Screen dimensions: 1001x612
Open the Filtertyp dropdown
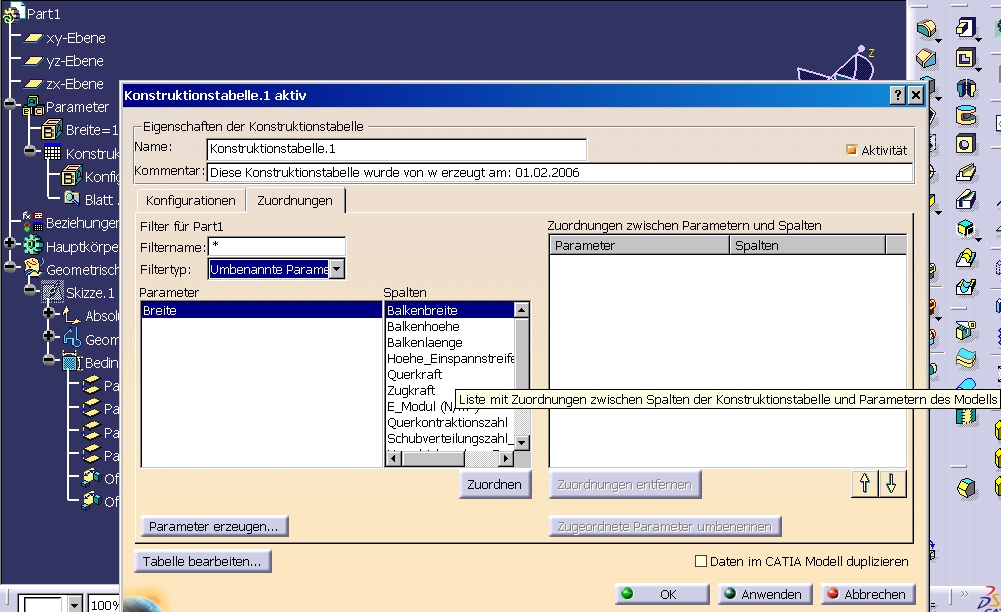[x=337, y=269]
